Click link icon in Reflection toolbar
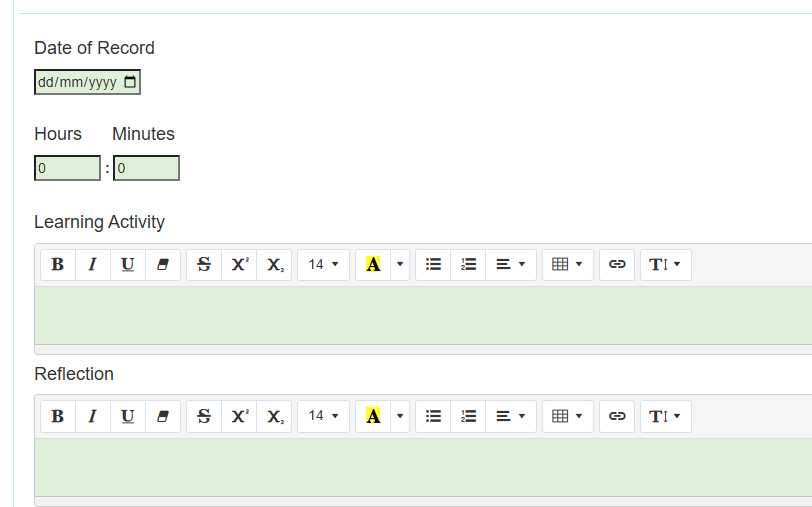Screen dimensions: 812x507 pos(617,416)
